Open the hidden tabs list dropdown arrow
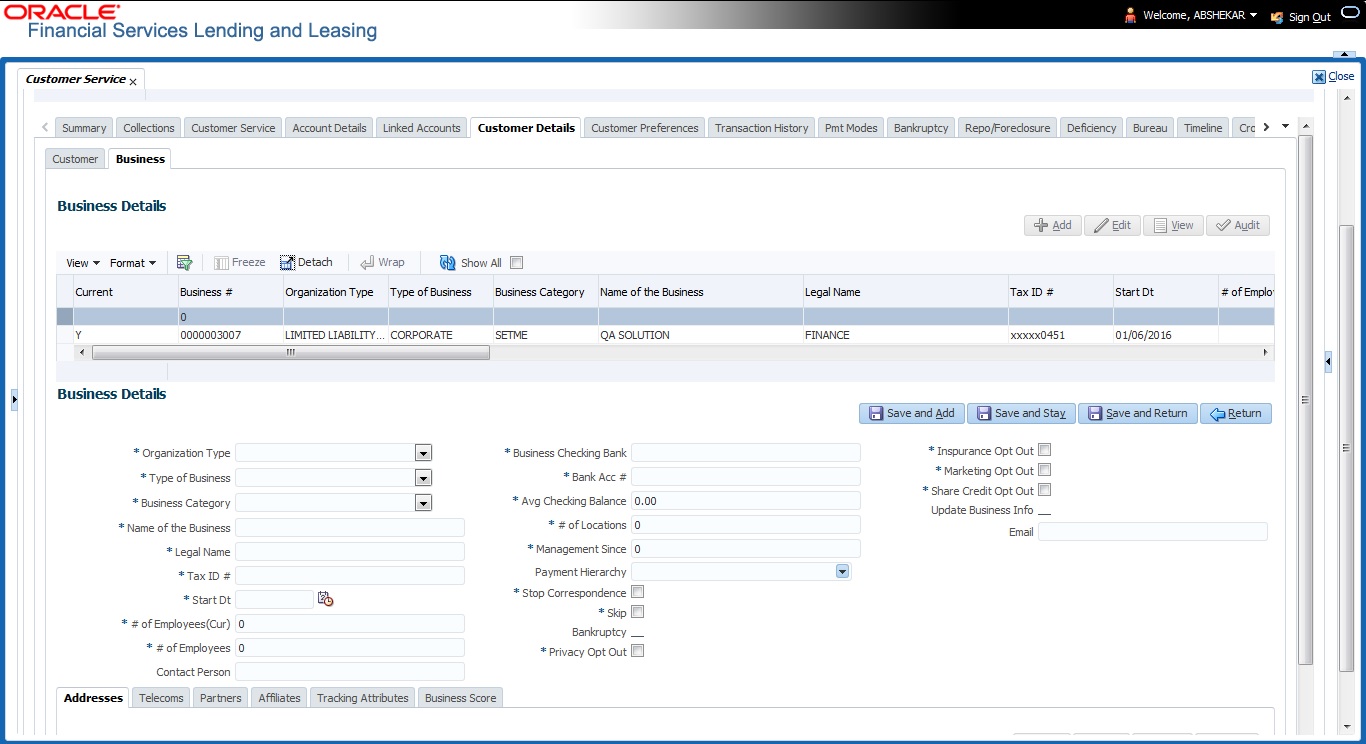 click(1285, 127)
